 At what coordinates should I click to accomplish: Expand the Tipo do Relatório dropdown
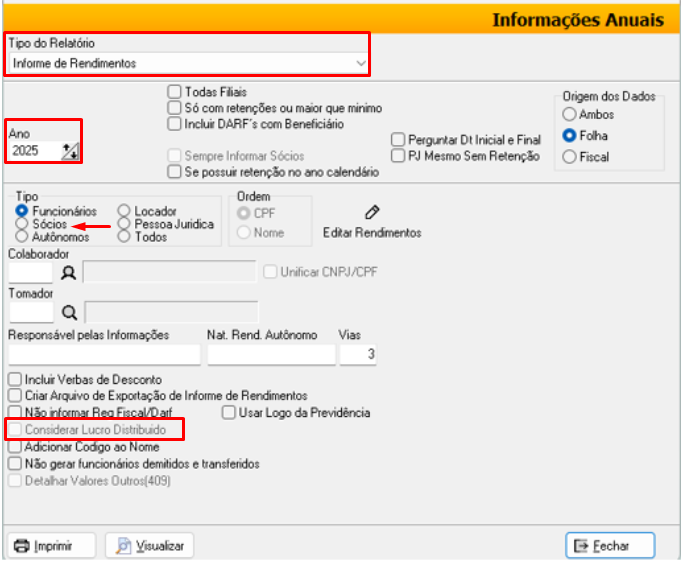(361, 63)
